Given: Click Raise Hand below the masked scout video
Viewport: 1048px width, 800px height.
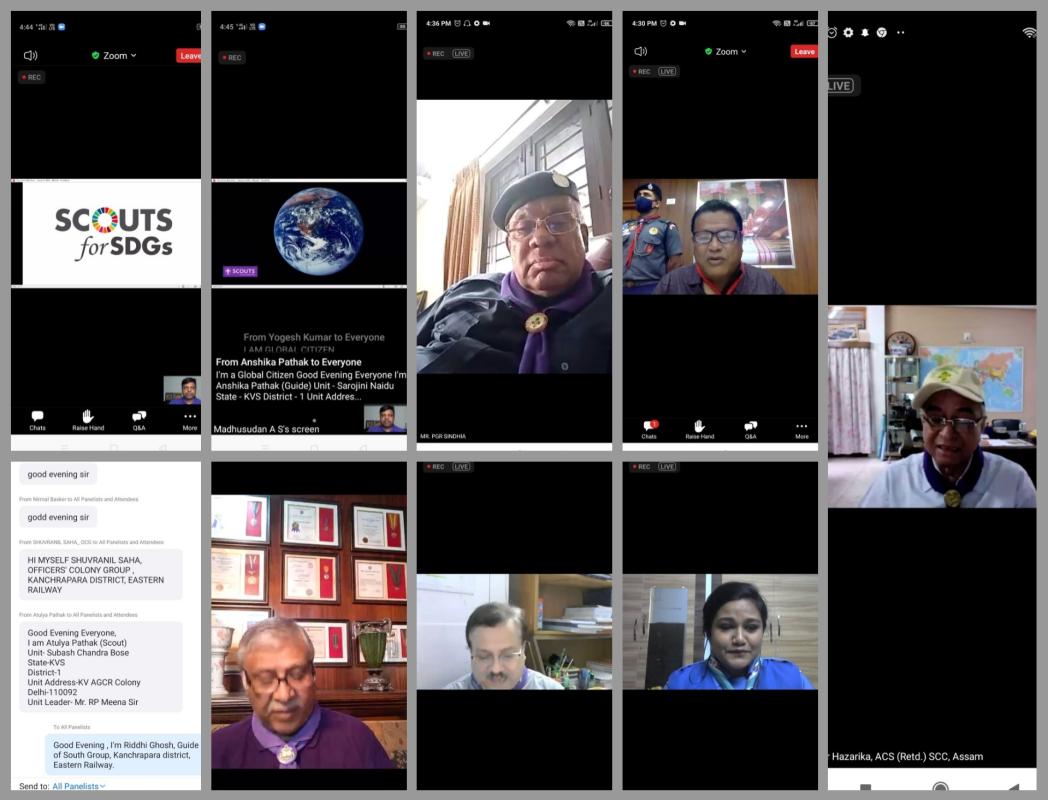Looking at the screenshot, I should [700, 429].
